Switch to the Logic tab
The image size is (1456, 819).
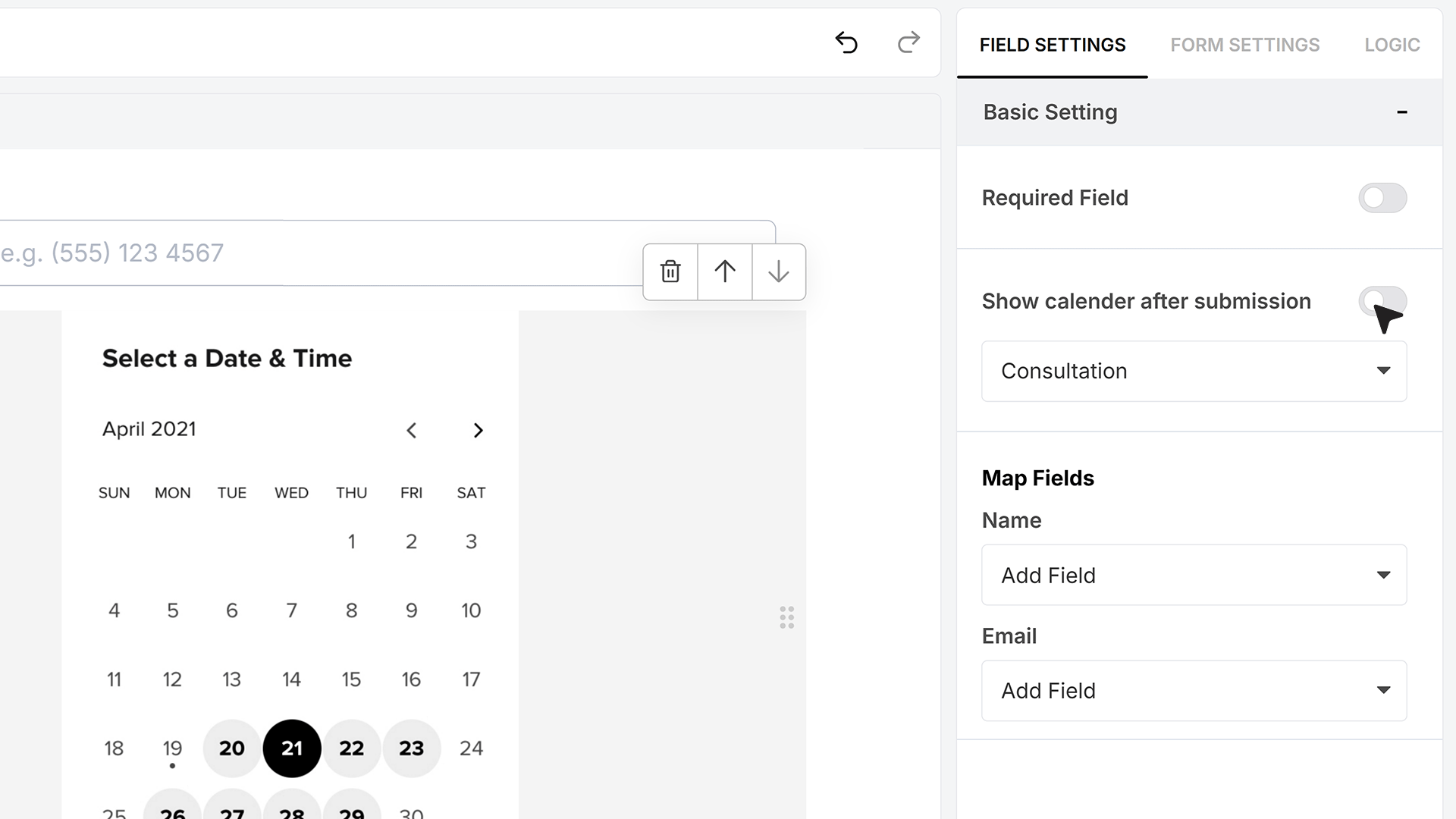(x=1392, y=45)
